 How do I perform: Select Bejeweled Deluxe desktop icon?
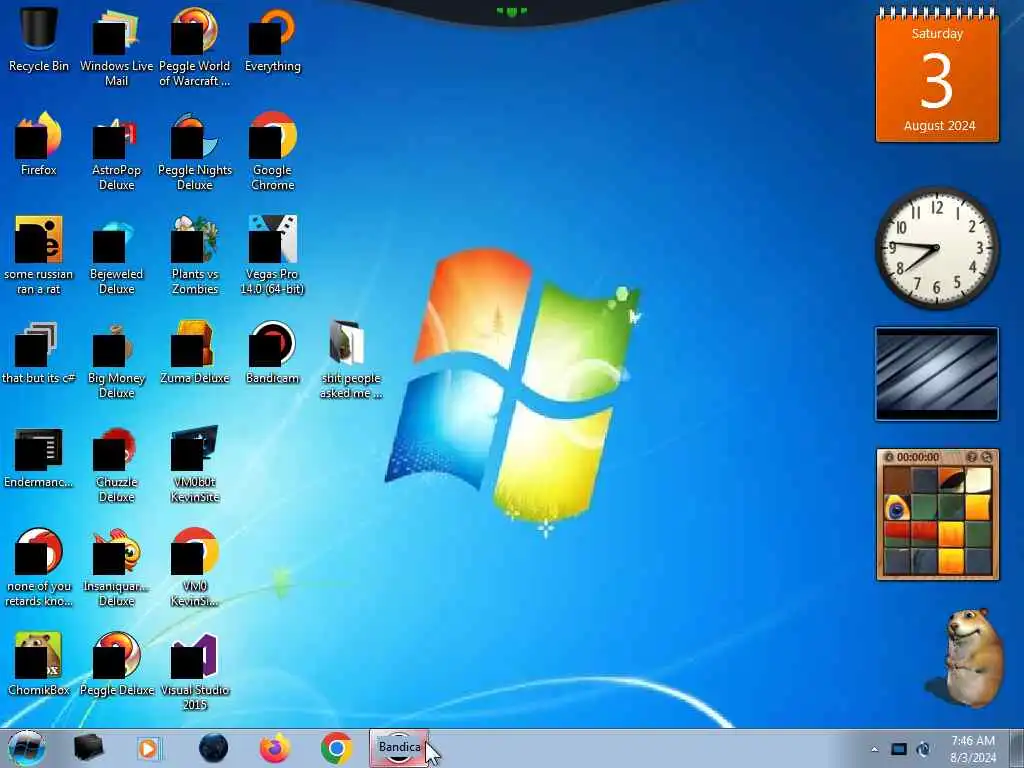[x=116, y=255]
